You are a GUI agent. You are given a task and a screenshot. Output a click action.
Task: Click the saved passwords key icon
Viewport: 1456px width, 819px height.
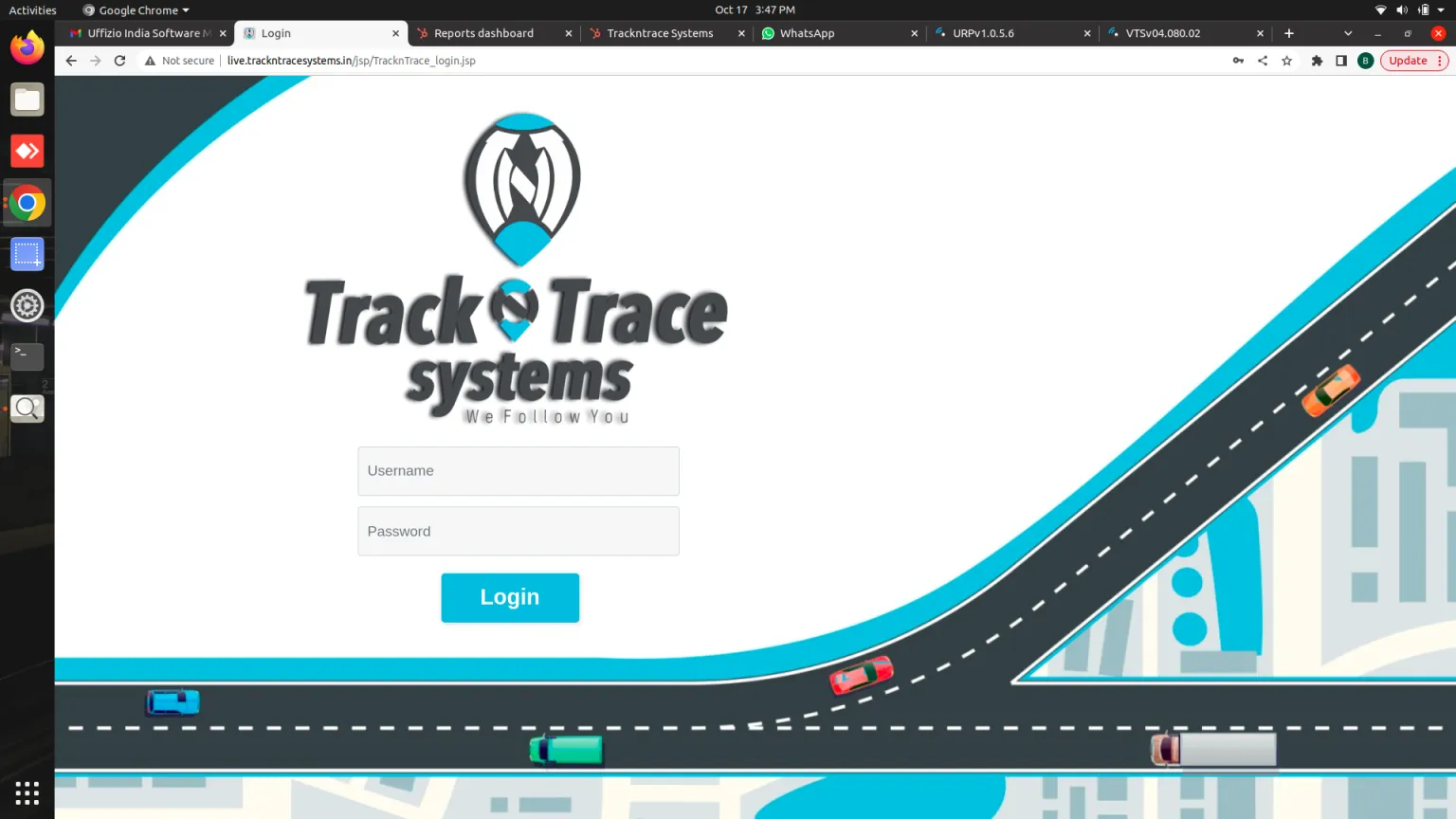click(x=1238, y=61)
